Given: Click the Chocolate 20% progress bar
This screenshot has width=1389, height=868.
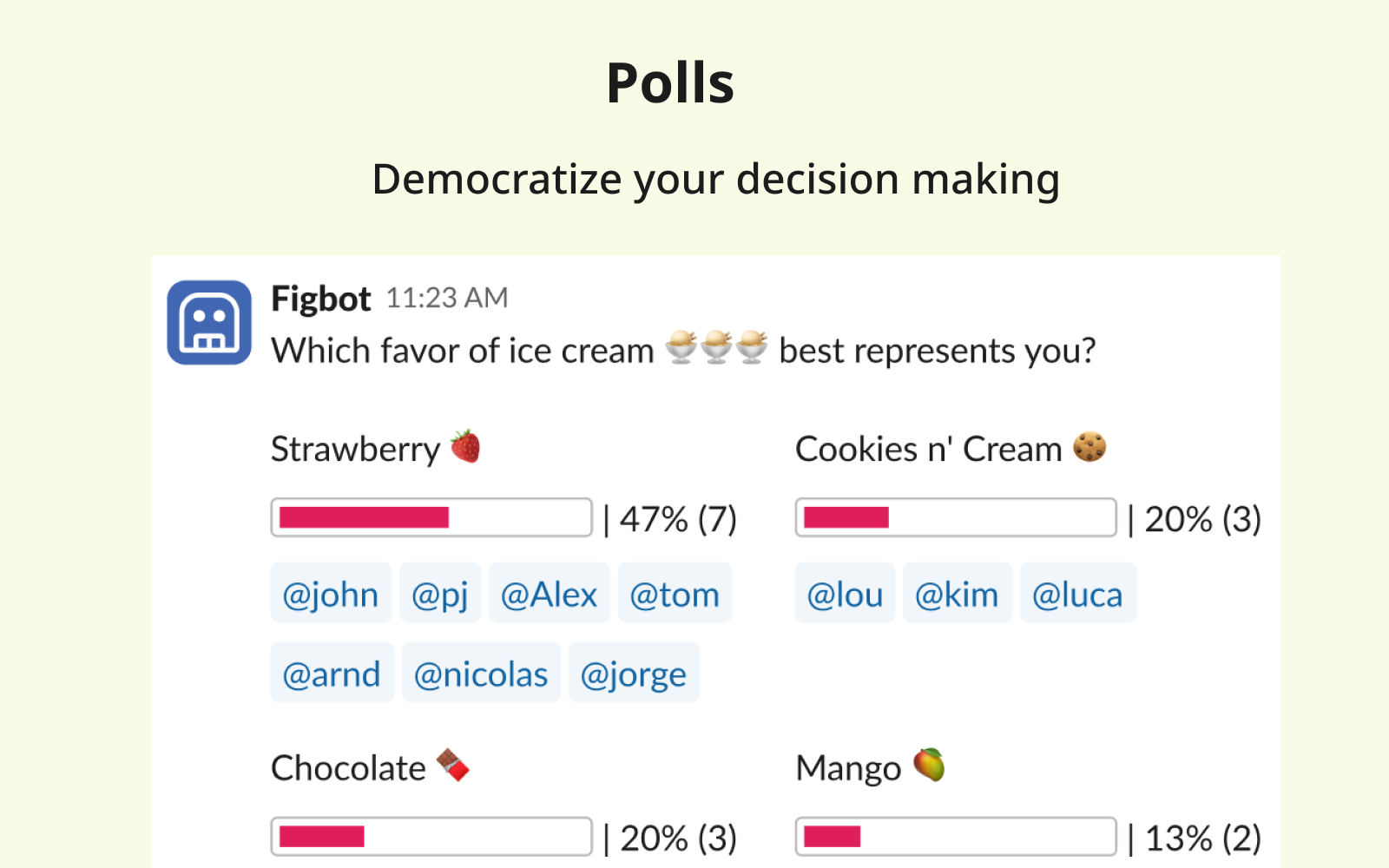Looking at the screenshot, I should click(431, 837).
